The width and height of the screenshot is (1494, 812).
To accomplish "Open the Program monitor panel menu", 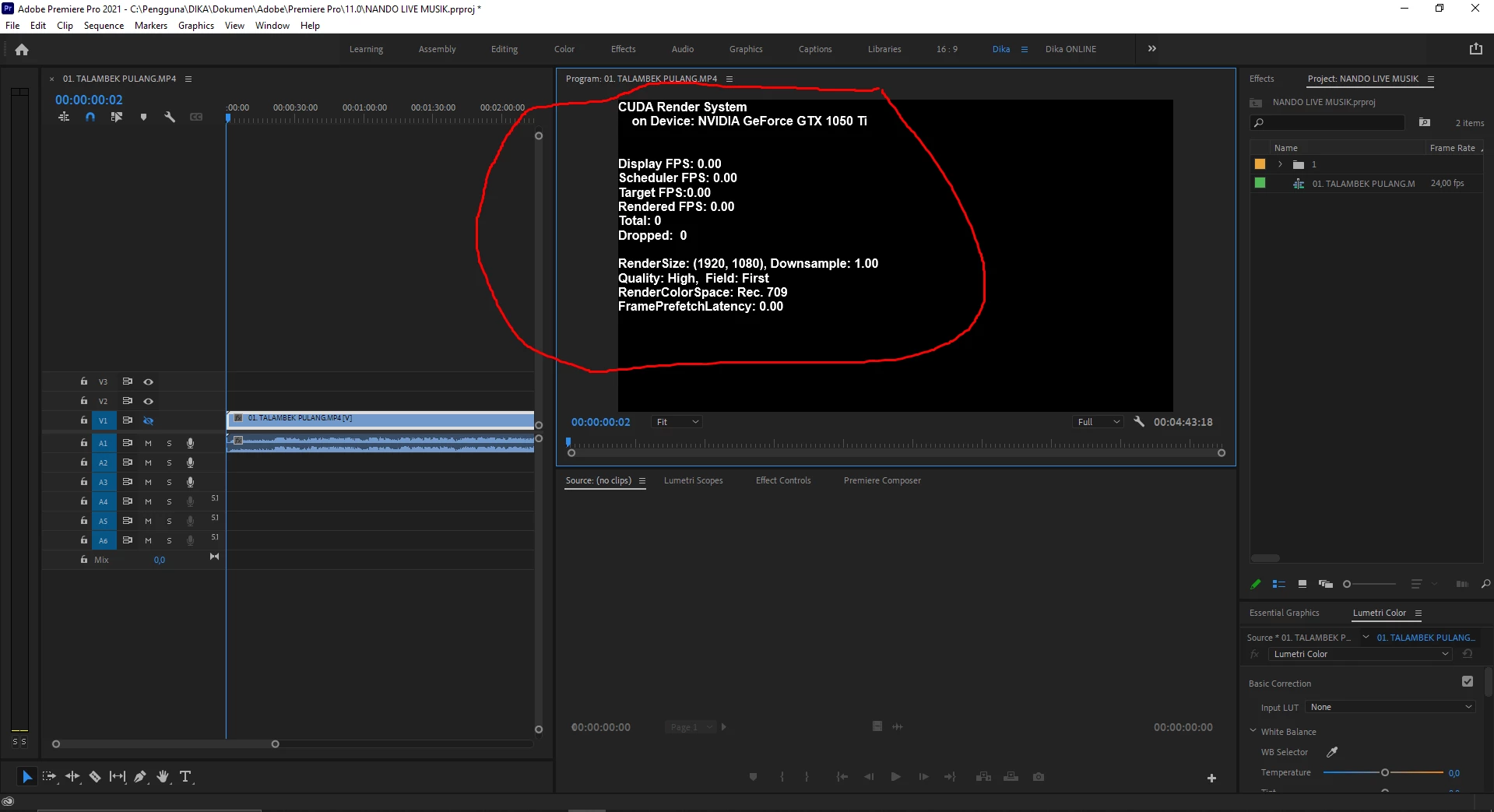I will (729, 79).
